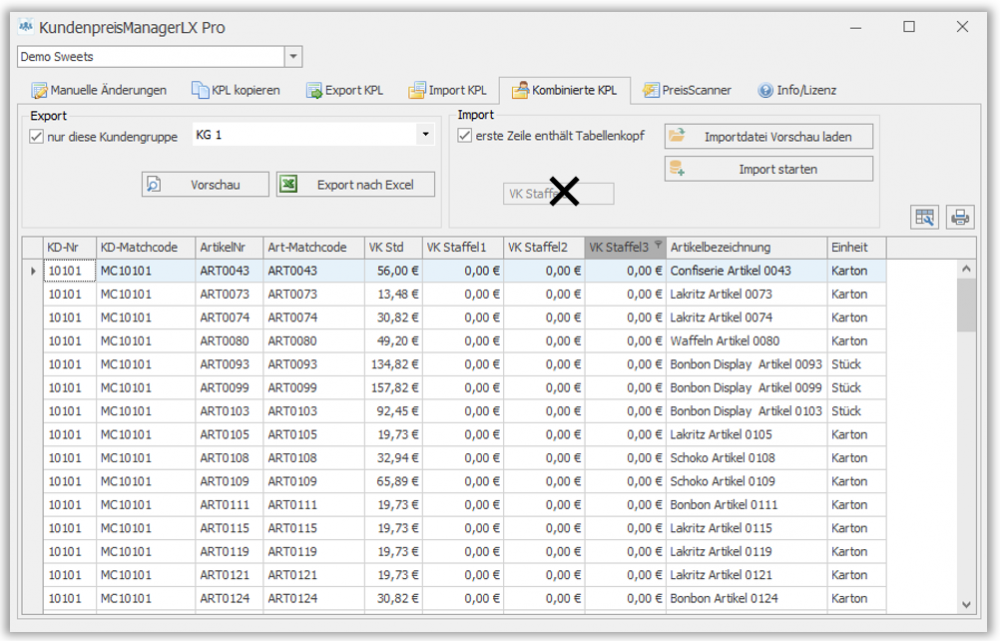Sort by KD-Nr column header
This screenshot has height=641, width=1000.
pos(70,247)
